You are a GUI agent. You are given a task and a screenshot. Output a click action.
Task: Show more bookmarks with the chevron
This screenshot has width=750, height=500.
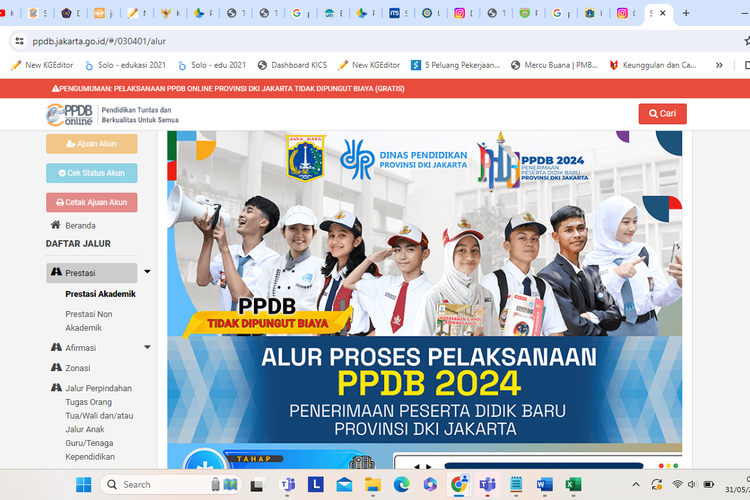[x=718, y=65]
